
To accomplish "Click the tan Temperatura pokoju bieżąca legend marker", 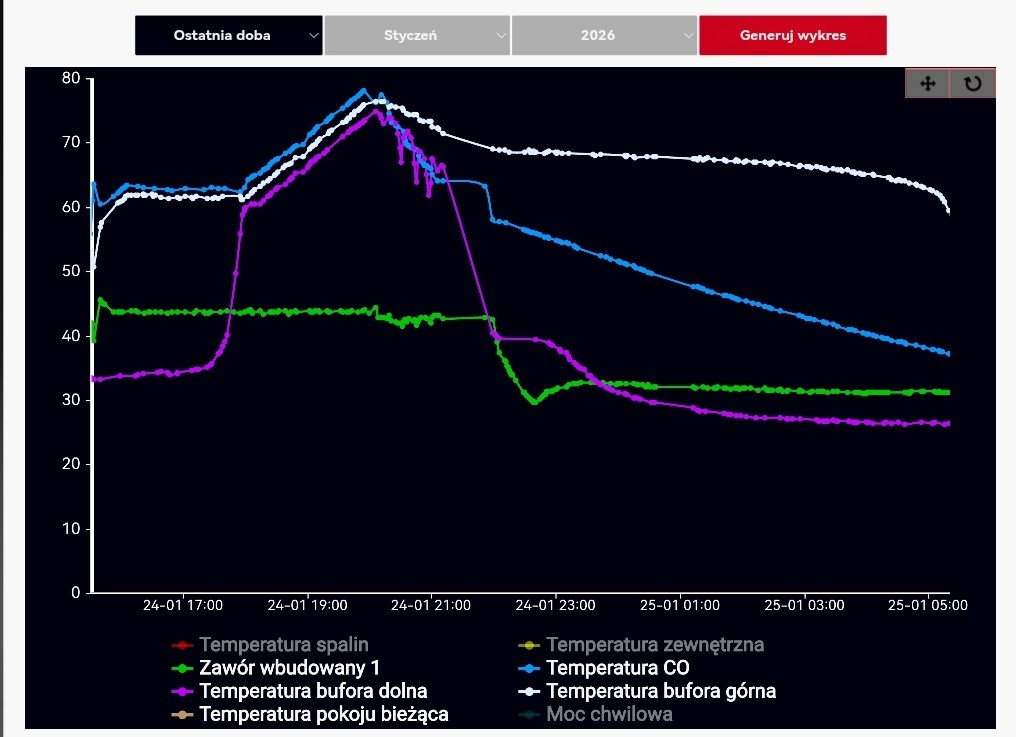I will (182, 714).
